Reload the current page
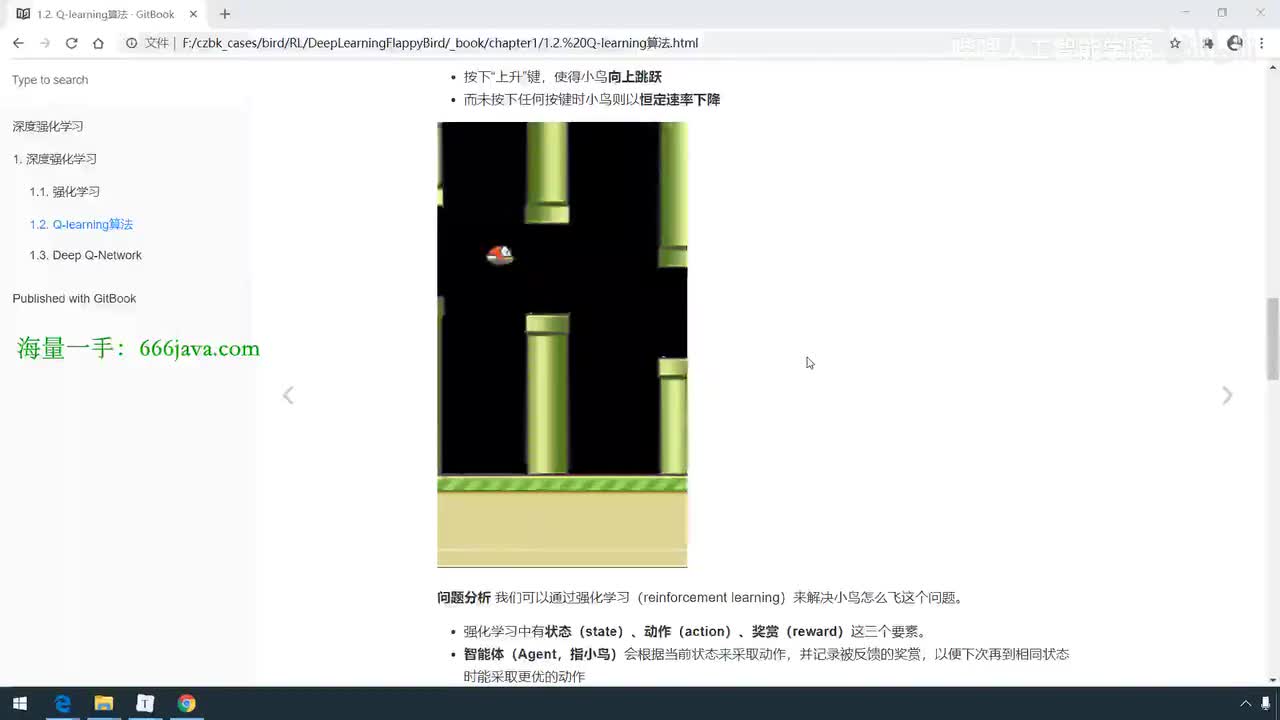Screen dimensions: 1280x720 pyautogui.click(x=71, y=43)
